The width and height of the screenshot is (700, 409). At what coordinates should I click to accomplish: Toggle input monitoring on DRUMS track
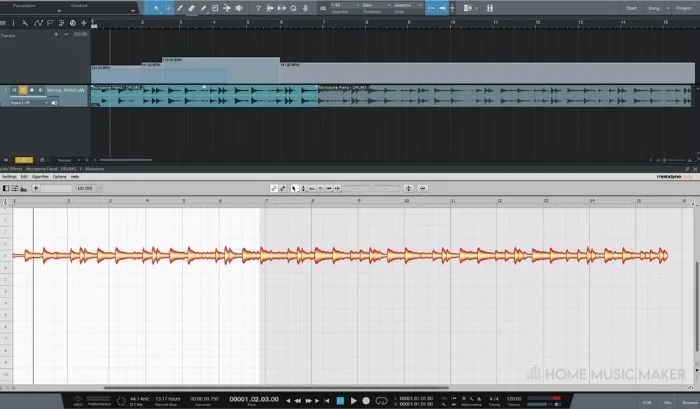(x=41, y=90)
